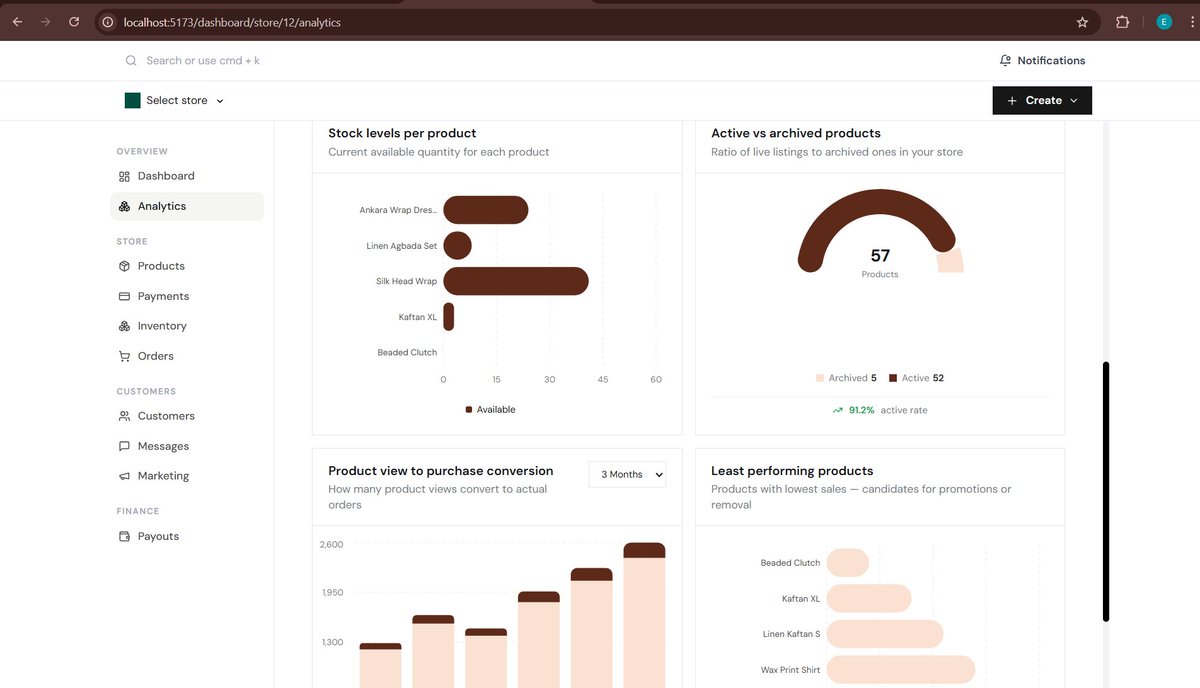
Task: Click the light archived segment of donut
Action: [951, 261]
